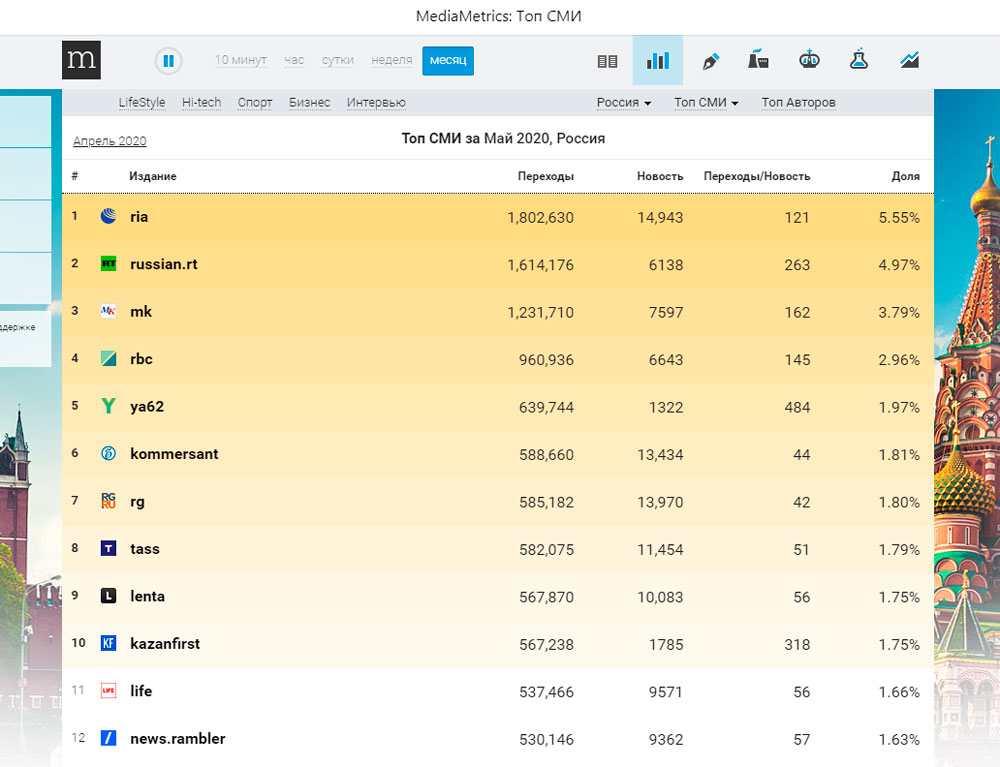Expand the 'Россия' region dropdown
Viewport: 1000px width, 767px height.
(x=623, y=103)
